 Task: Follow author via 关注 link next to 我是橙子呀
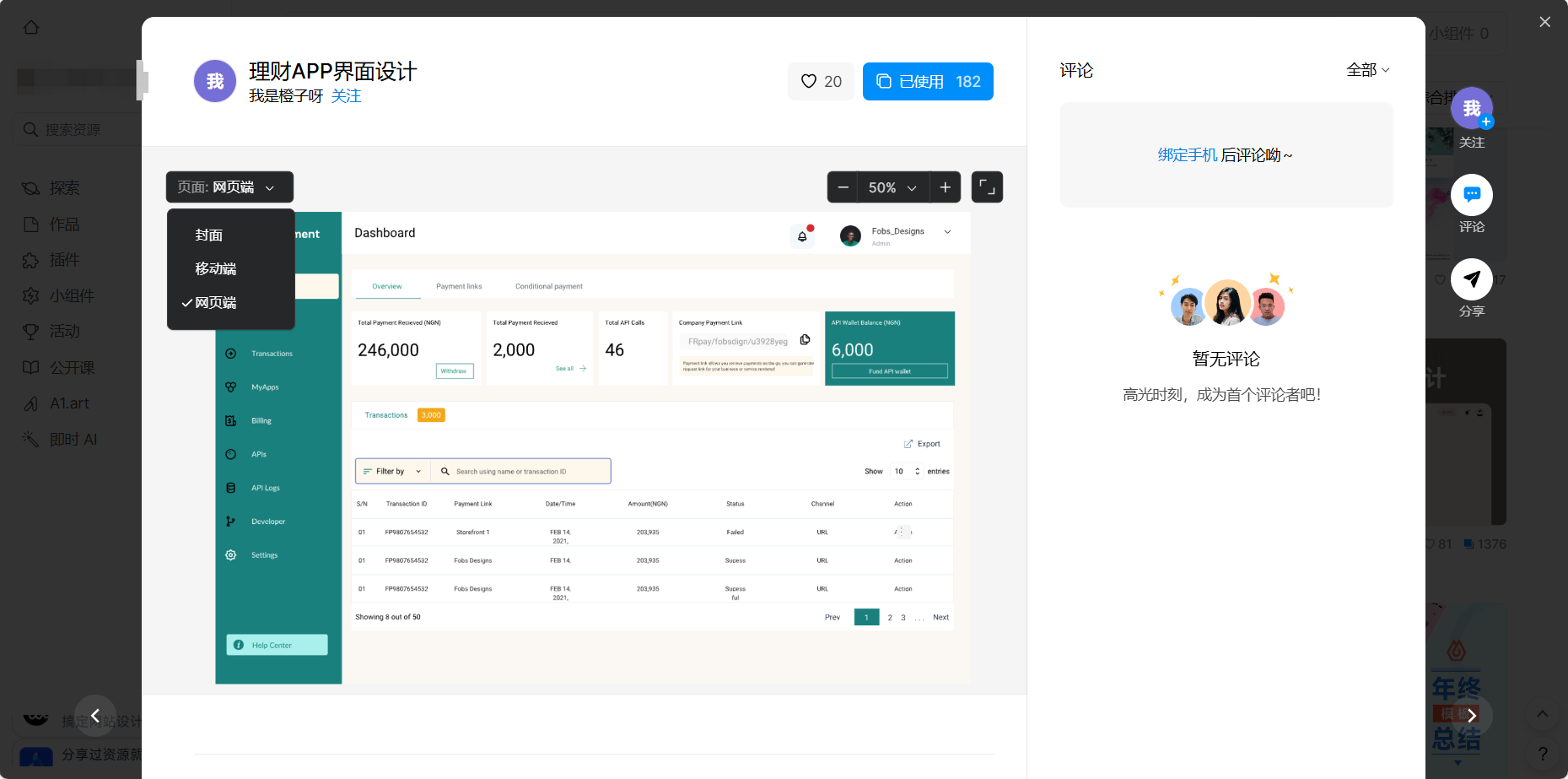346,96
